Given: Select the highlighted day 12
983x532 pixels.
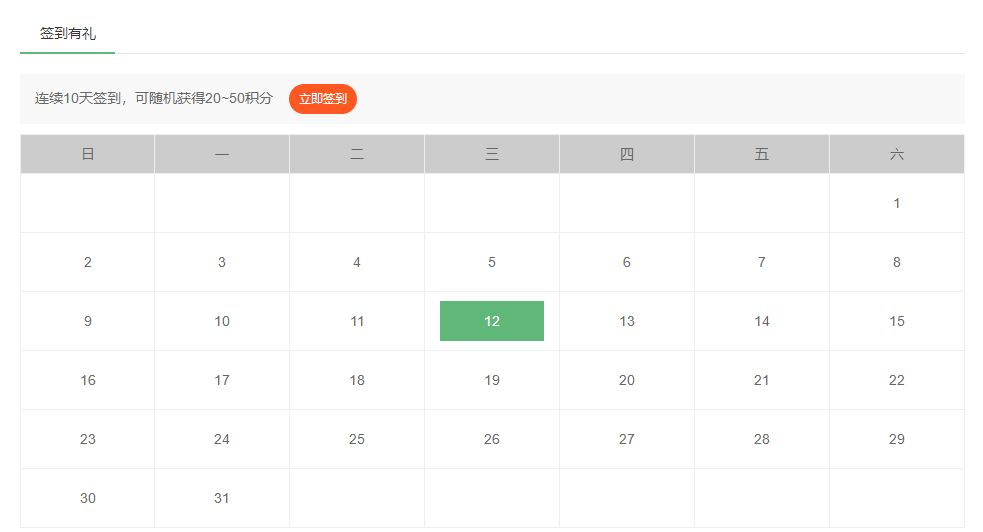Looking at the screenshot, I should pyautogui.click(x=492, y=321).
